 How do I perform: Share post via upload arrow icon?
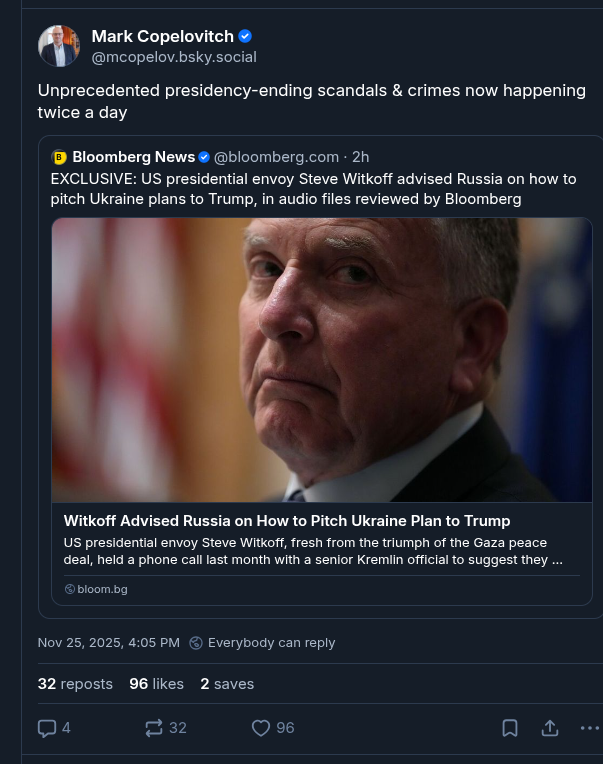pyautogui.click(x=550, y=728)
